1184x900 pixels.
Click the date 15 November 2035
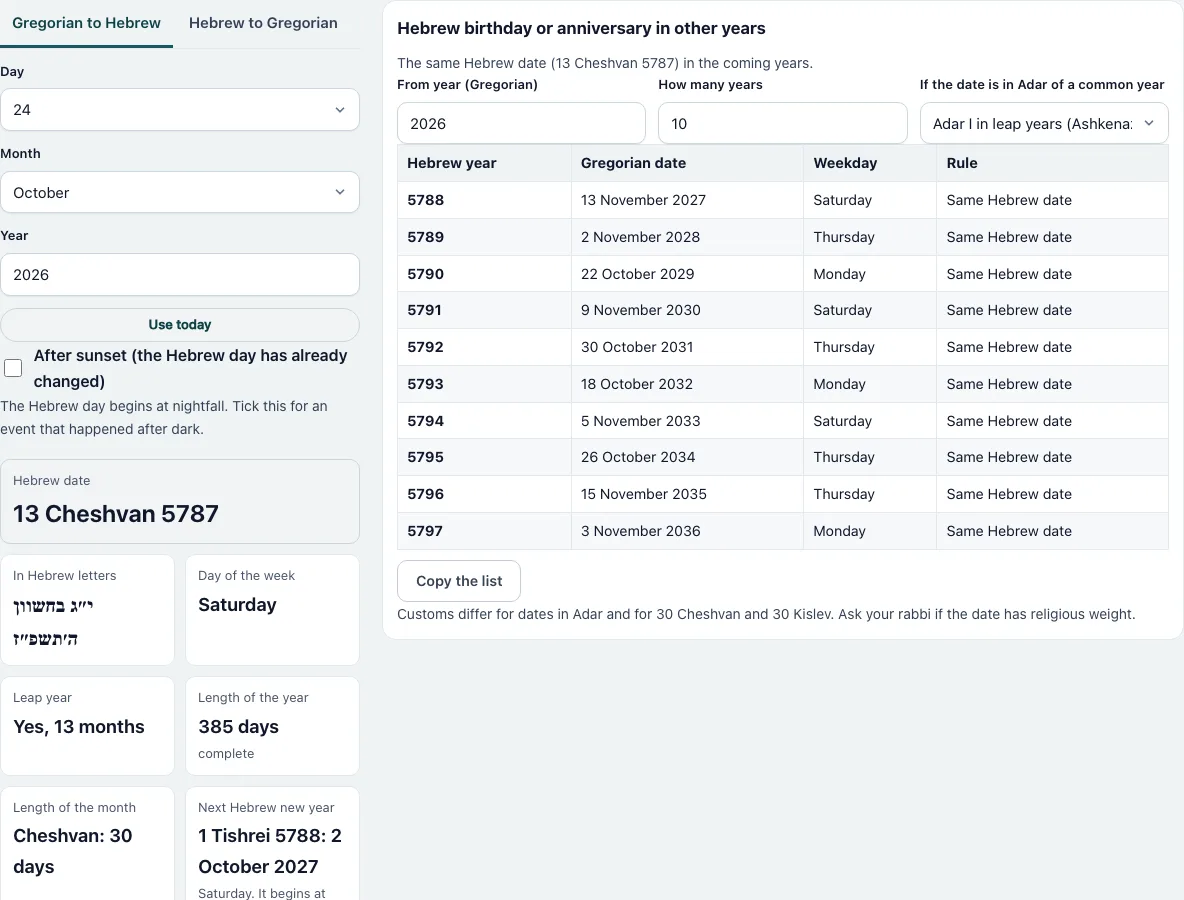point(643,495)
